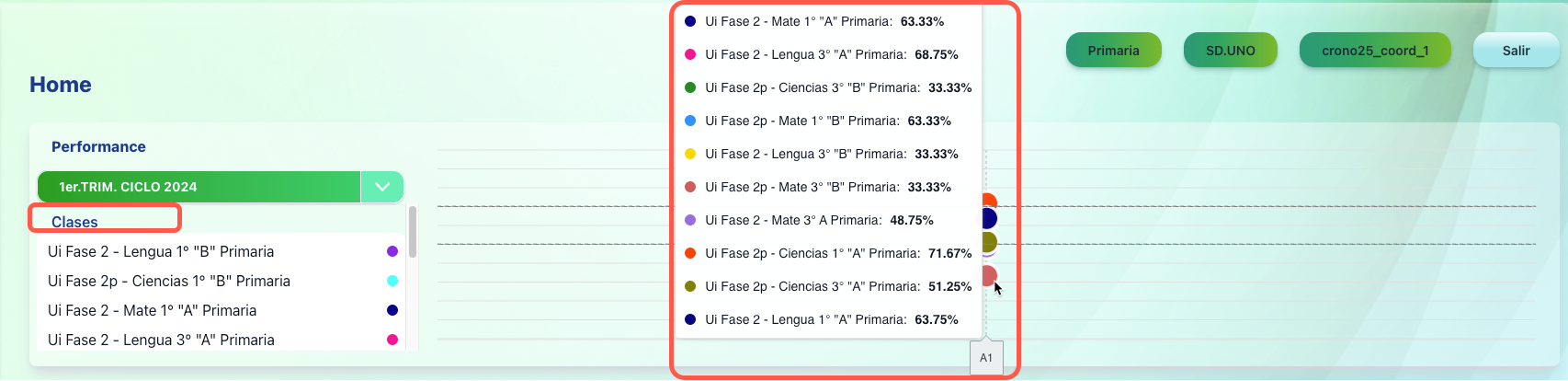Click the purple dot beside Lengua 1° "B"
This screenshot has height=381, width=1568.
point(392,251)
